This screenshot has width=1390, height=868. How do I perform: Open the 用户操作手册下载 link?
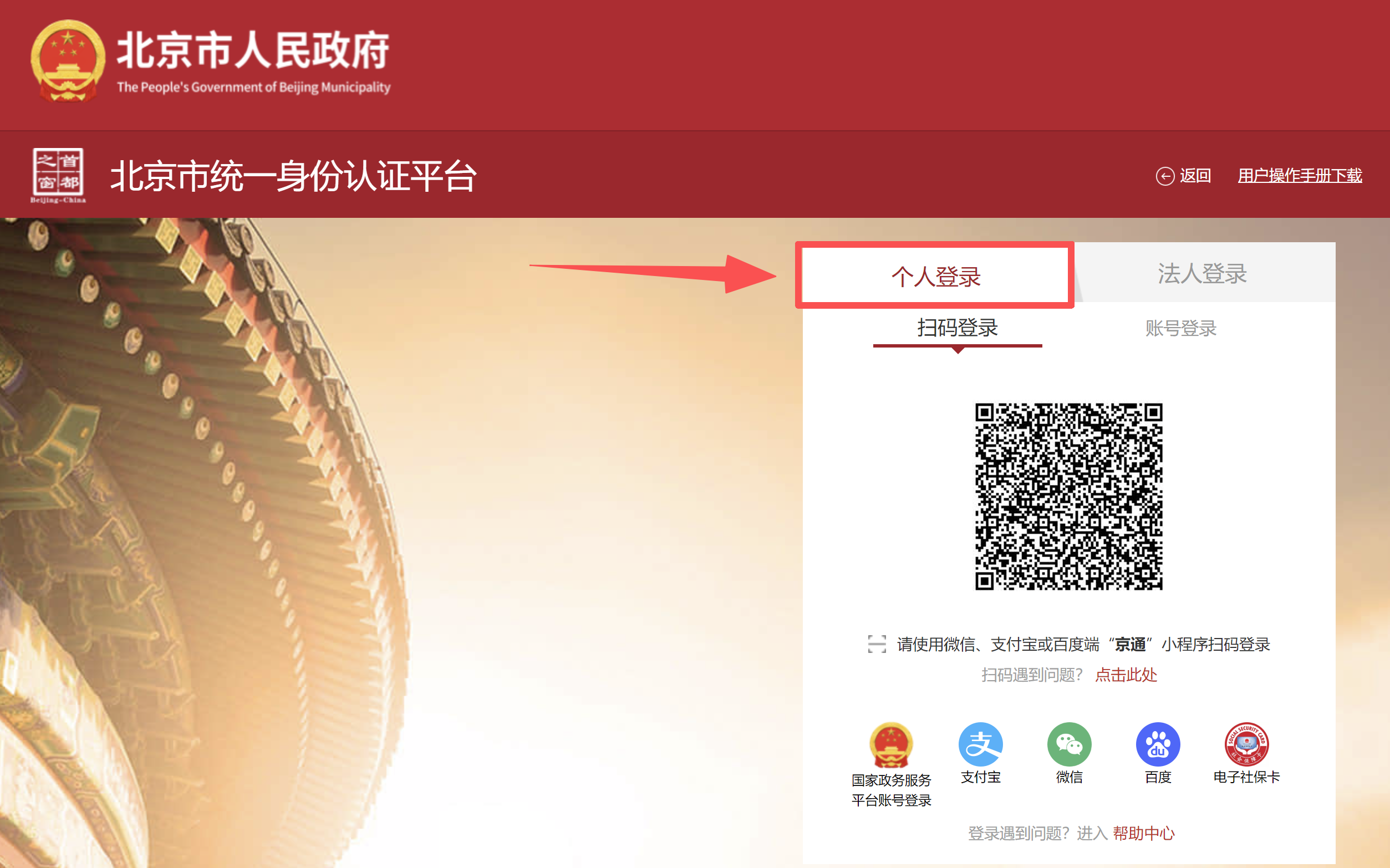pos(1300,175)
